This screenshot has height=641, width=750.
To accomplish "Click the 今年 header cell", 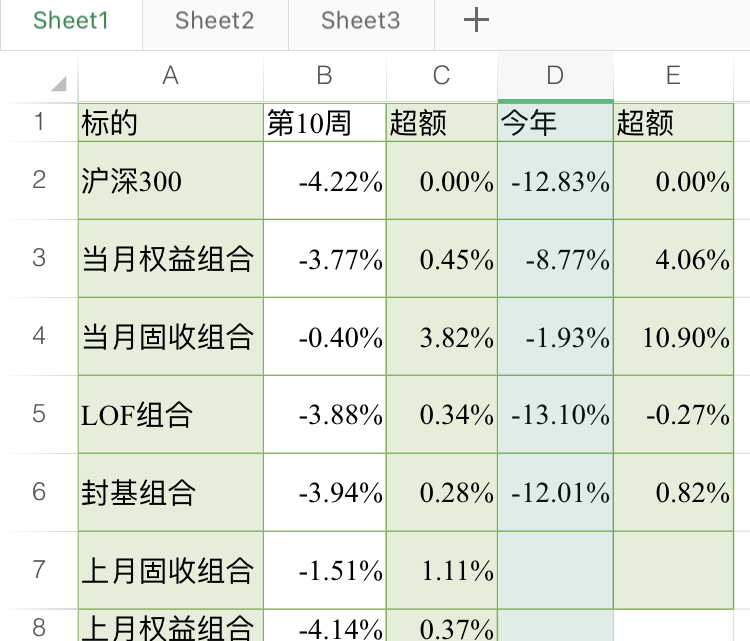I will (x=555, y=123).
